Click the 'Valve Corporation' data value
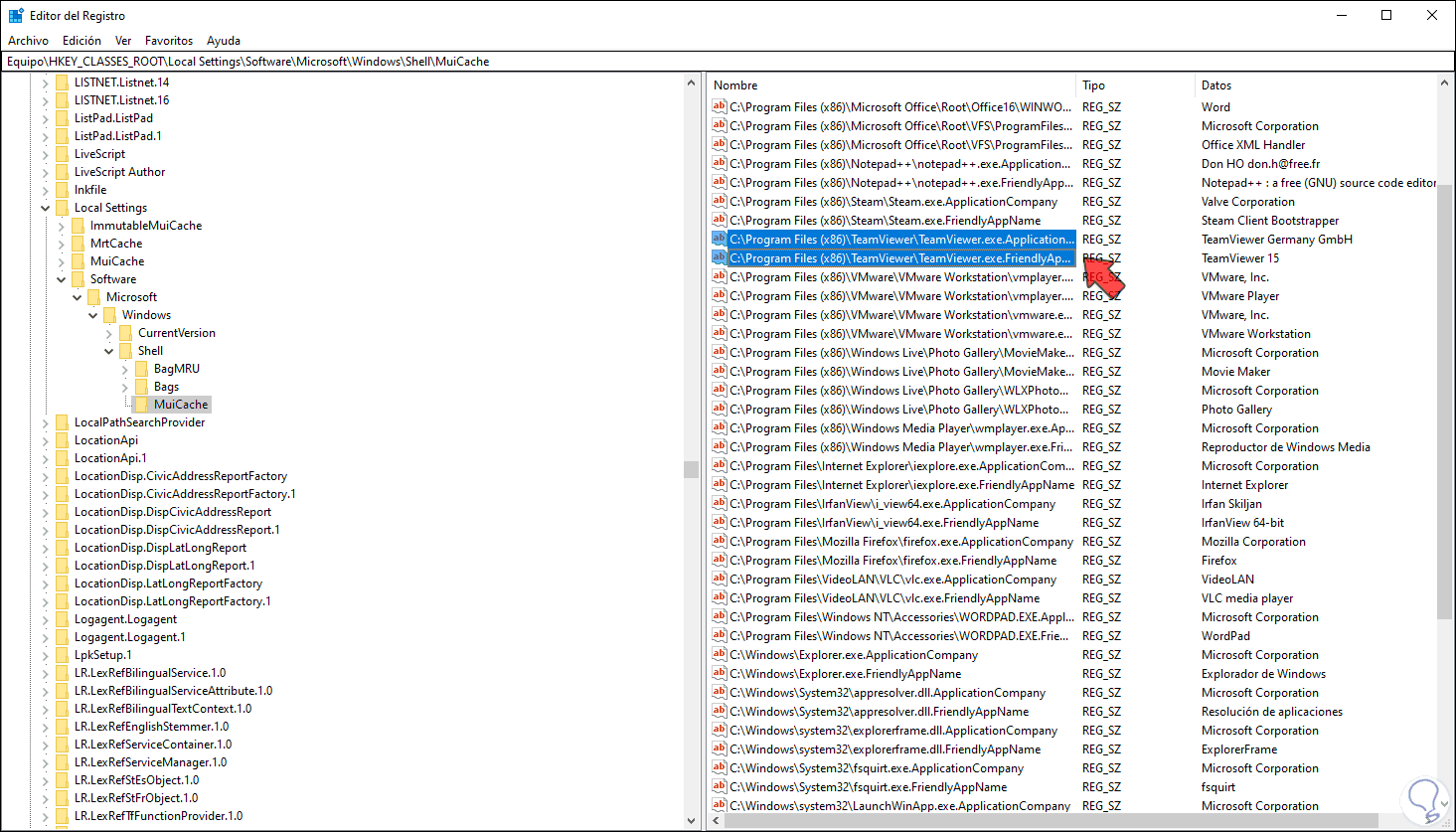This screenshot has width=1456, height=832. [x=1248, y=202]
